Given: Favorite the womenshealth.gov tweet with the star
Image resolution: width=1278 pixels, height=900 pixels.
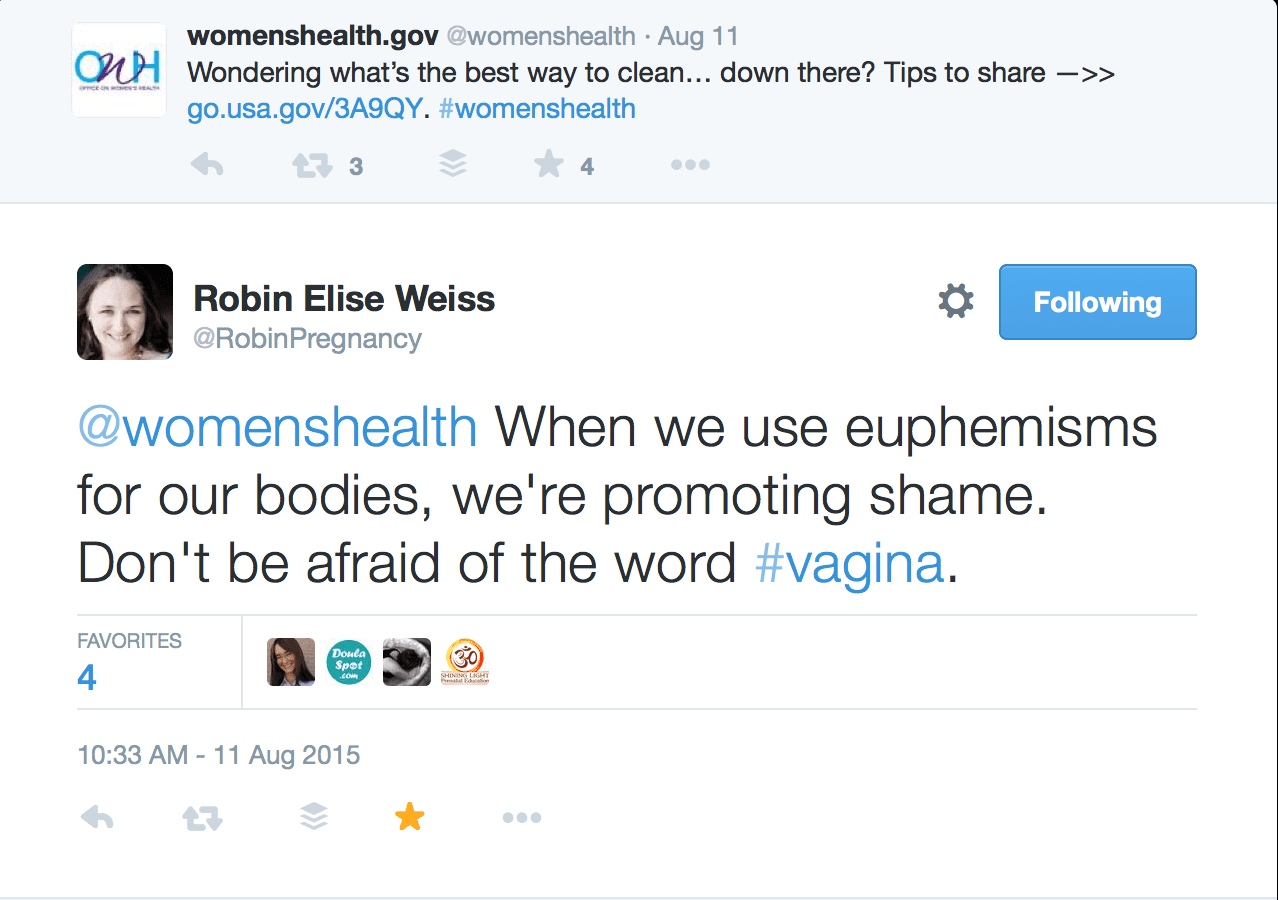Looking at the screenshot, I should pos(549,164).
